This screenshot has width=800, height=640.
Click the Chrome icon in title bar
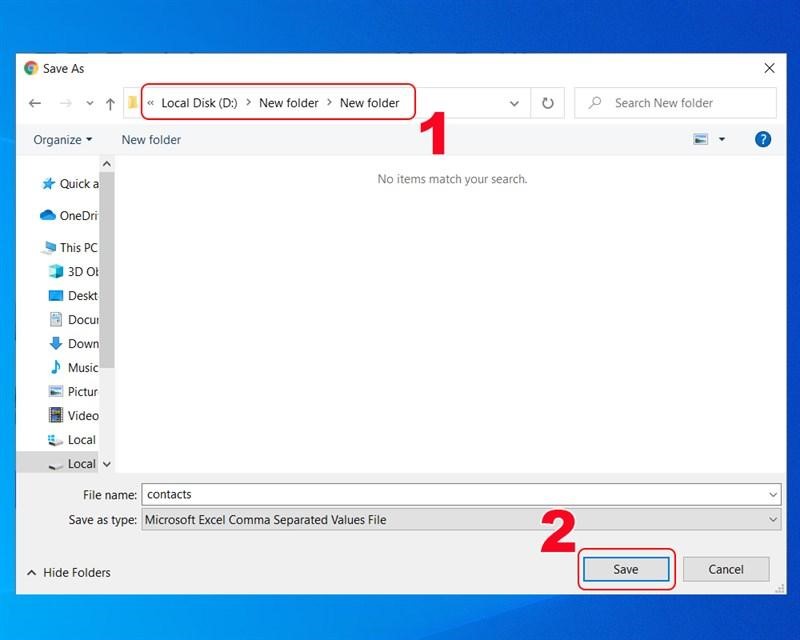(31, 68)
